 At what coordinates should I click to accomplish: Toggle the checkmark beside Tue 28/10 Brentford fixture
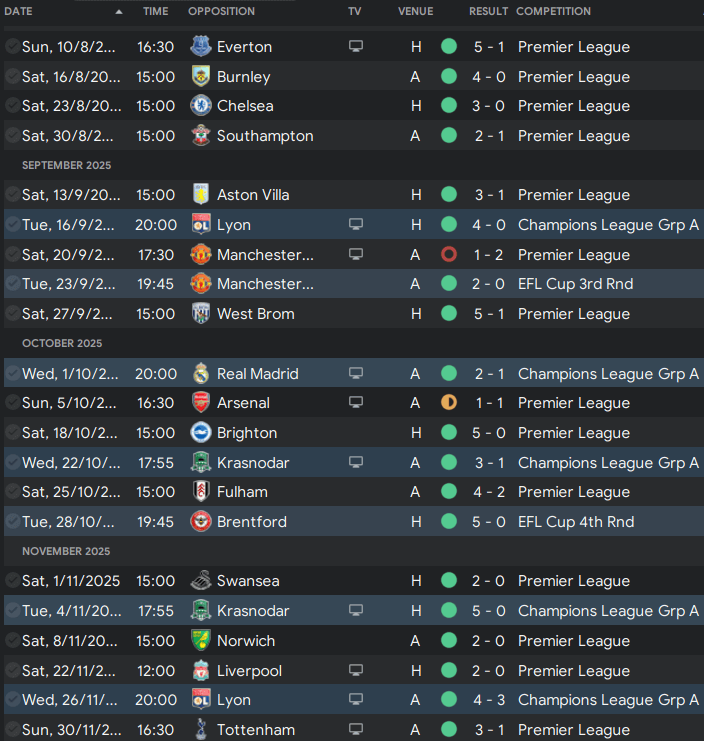pyautogui.click(x=12, y=522)
